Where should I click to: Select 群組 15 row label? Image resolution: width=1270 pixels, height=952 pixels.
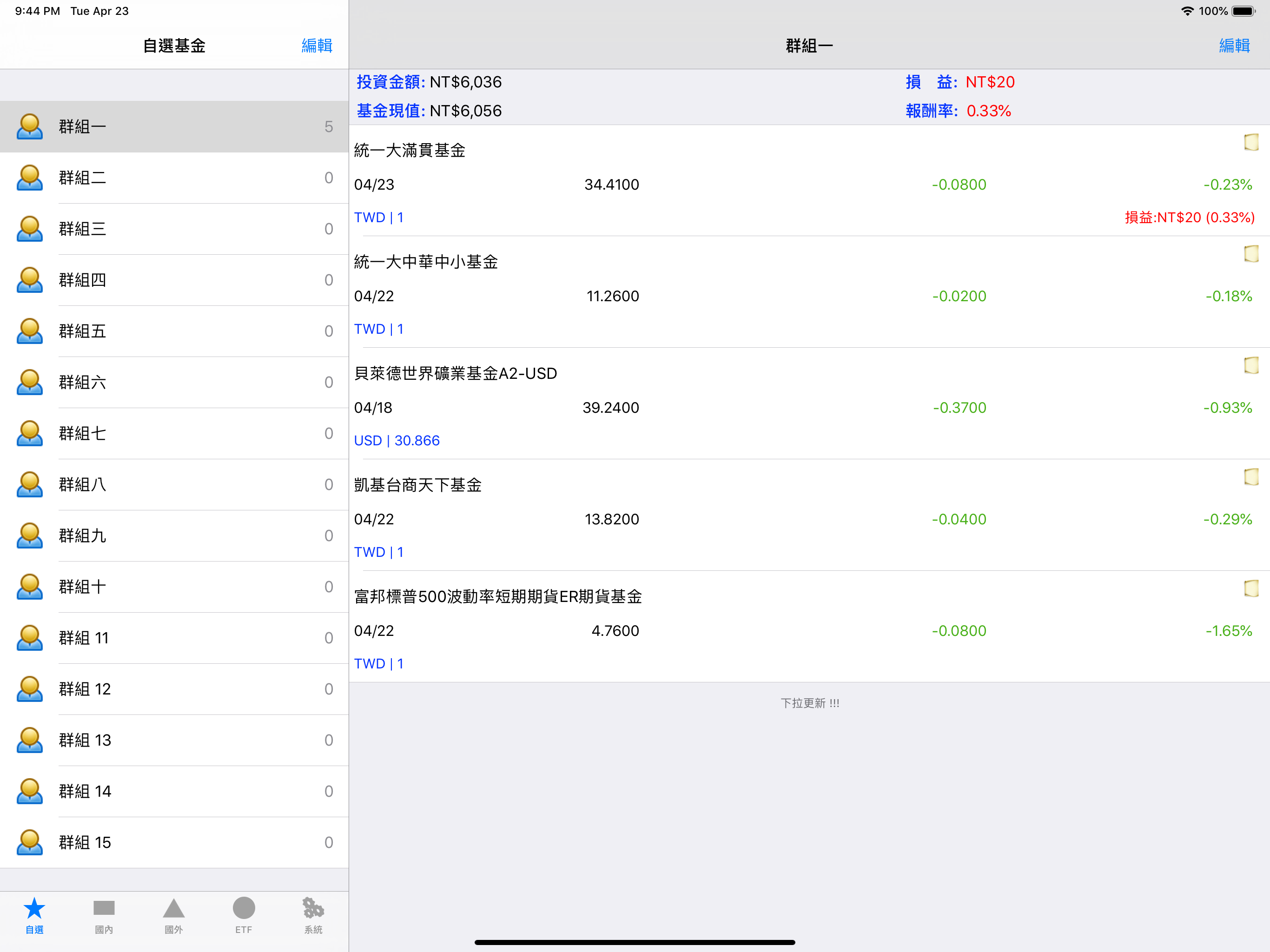[85, 842]
